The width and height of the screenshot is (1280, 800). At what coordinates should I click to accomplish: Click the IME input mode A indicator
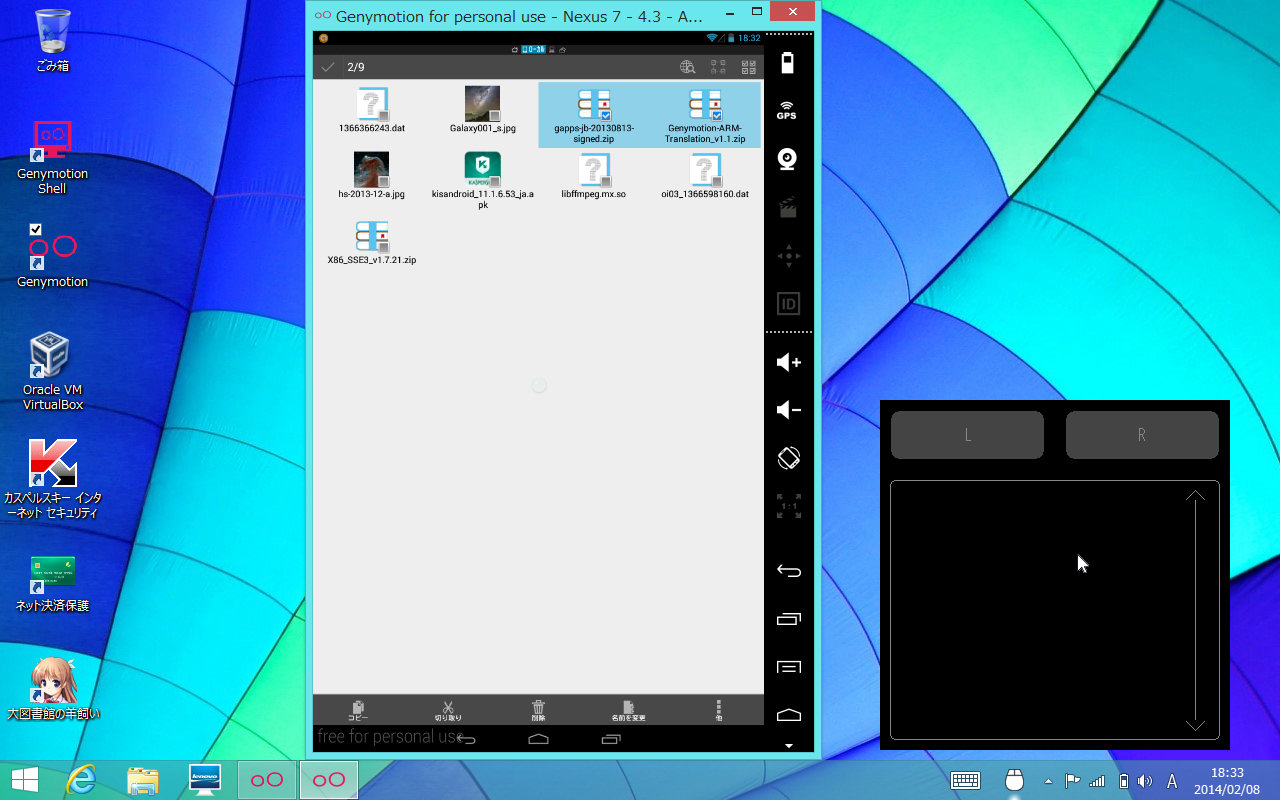1172,781
